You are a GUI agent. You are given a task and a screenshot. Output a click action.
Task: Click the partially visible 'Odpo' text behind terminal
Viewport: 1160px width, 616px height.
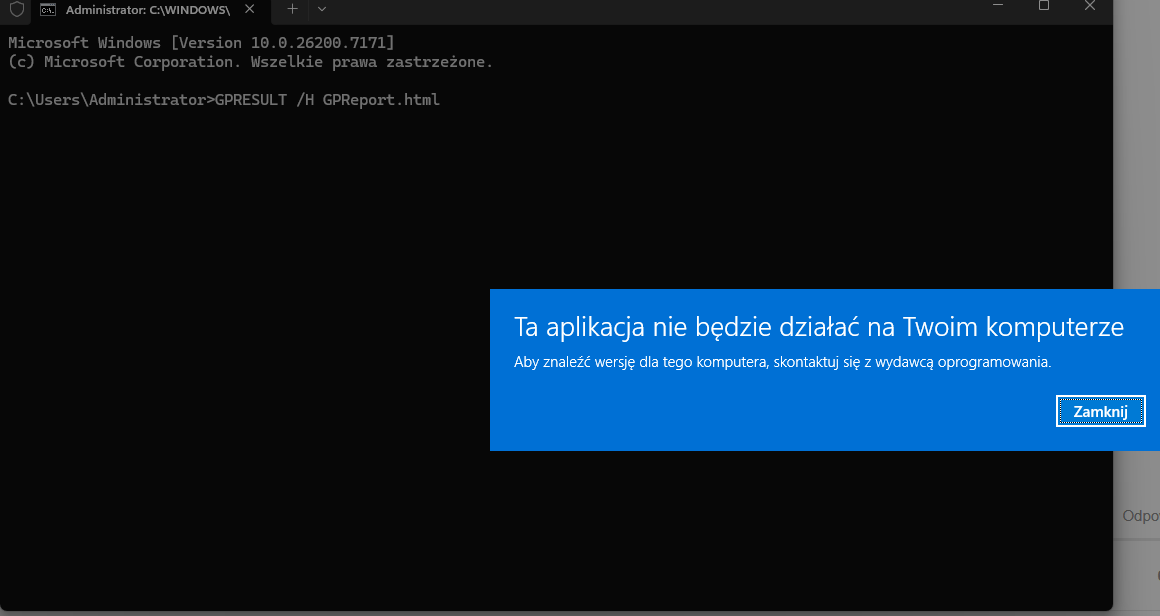[1140, 516]
